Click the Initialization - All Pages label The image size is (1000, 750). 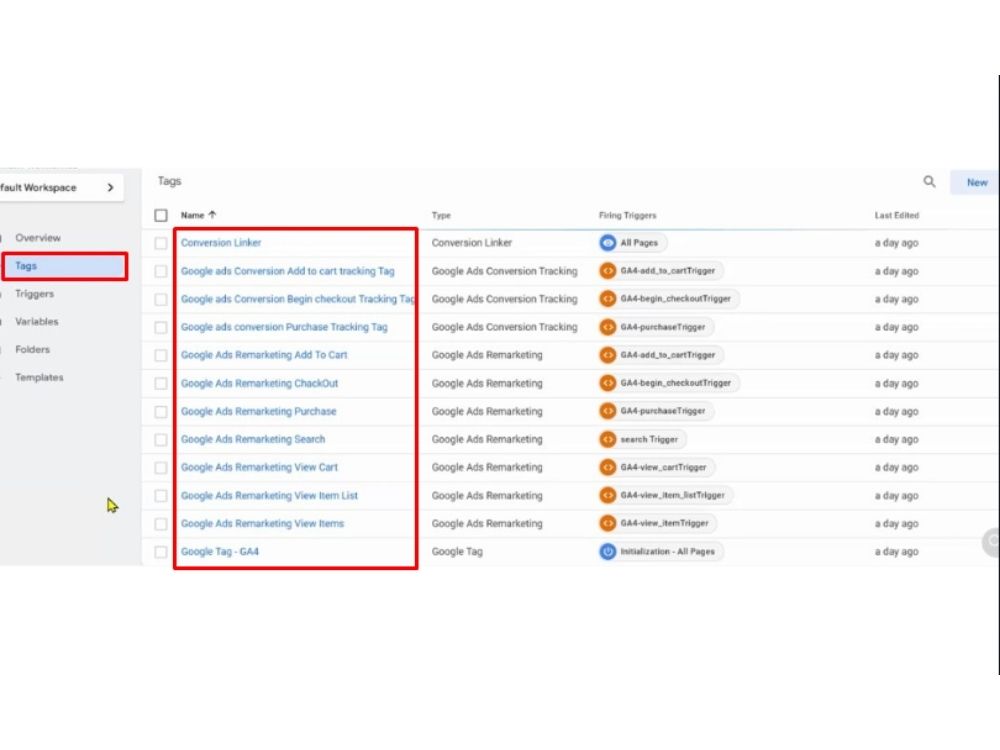click(x=668, y=552)
